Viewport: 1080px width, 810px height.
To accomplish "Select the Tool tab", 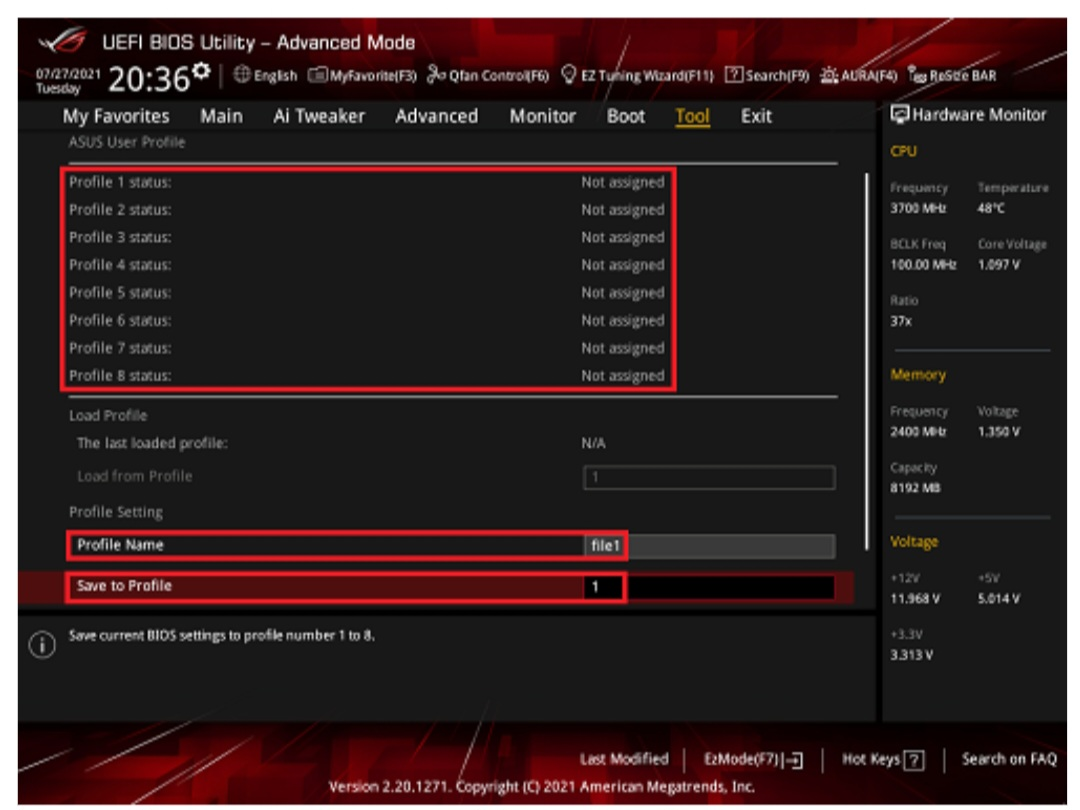I will coord(692,116).
